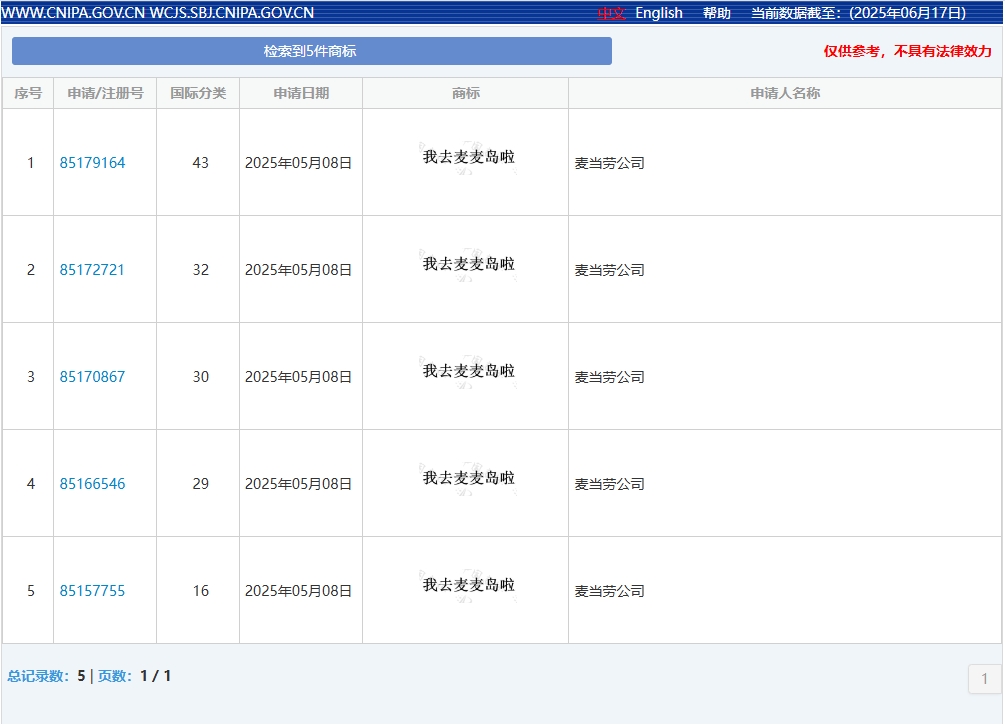Click the 页数 page count label
This screenshot has height=727, width=1005.
[115, 676]
